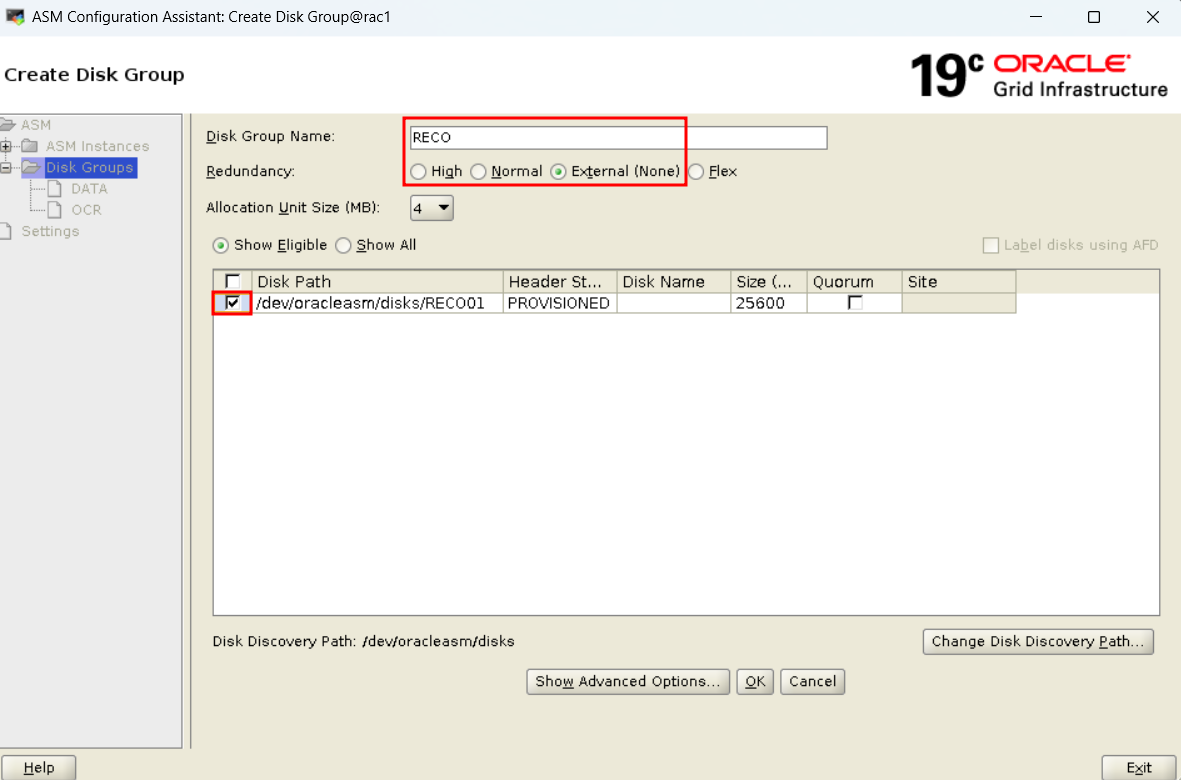Click the PROVISIONED status cell
The height and width of the screenshot is (780, 1181).
[560, 303]
